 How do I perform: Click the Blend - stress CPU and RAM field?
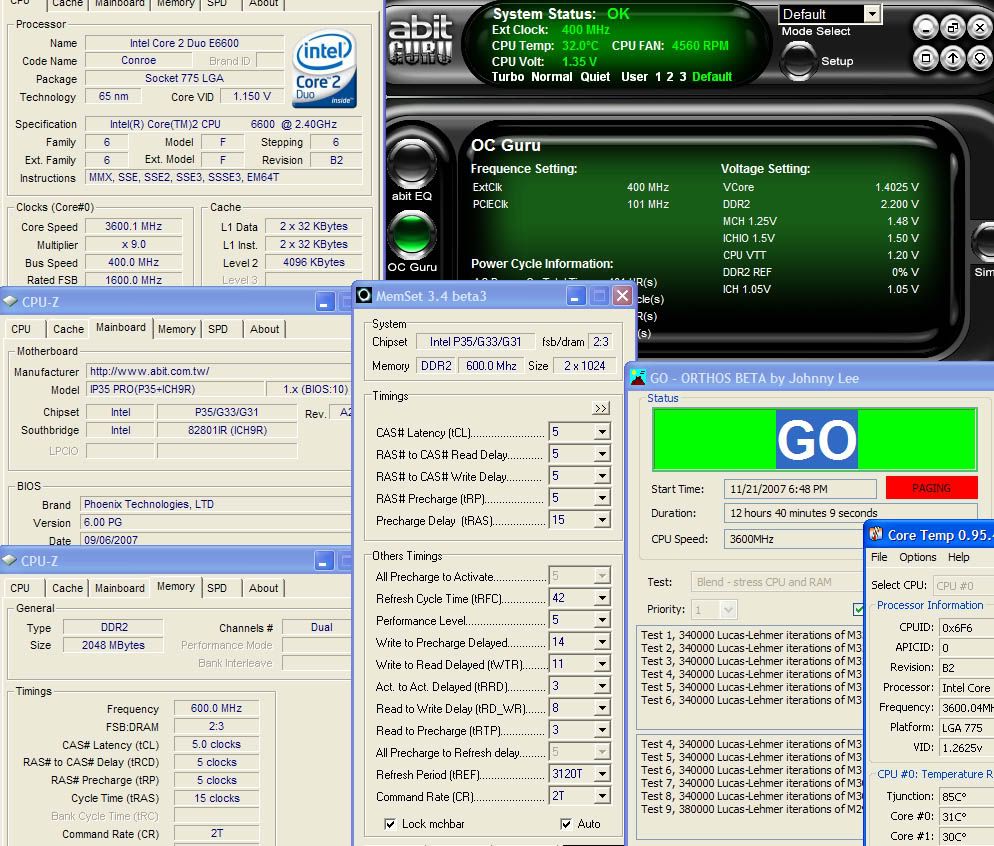point(778,582)
